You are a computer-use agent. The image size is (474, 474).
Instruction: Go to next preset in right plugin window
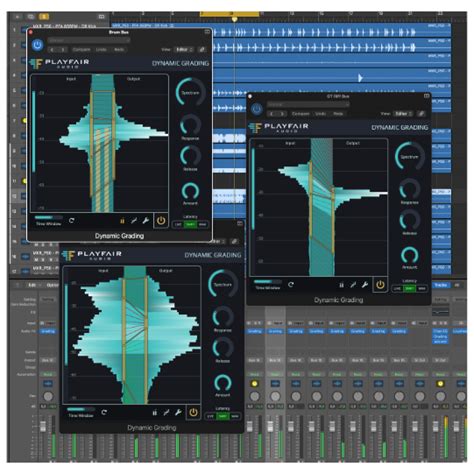(282, 114)
